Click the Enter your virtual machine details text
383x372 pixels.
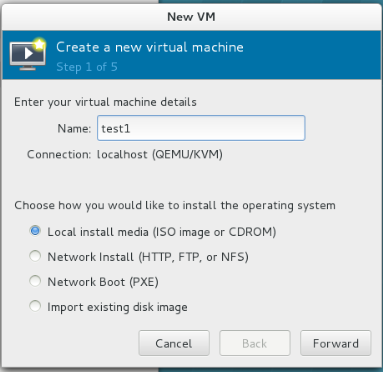(x=105, y=102)
